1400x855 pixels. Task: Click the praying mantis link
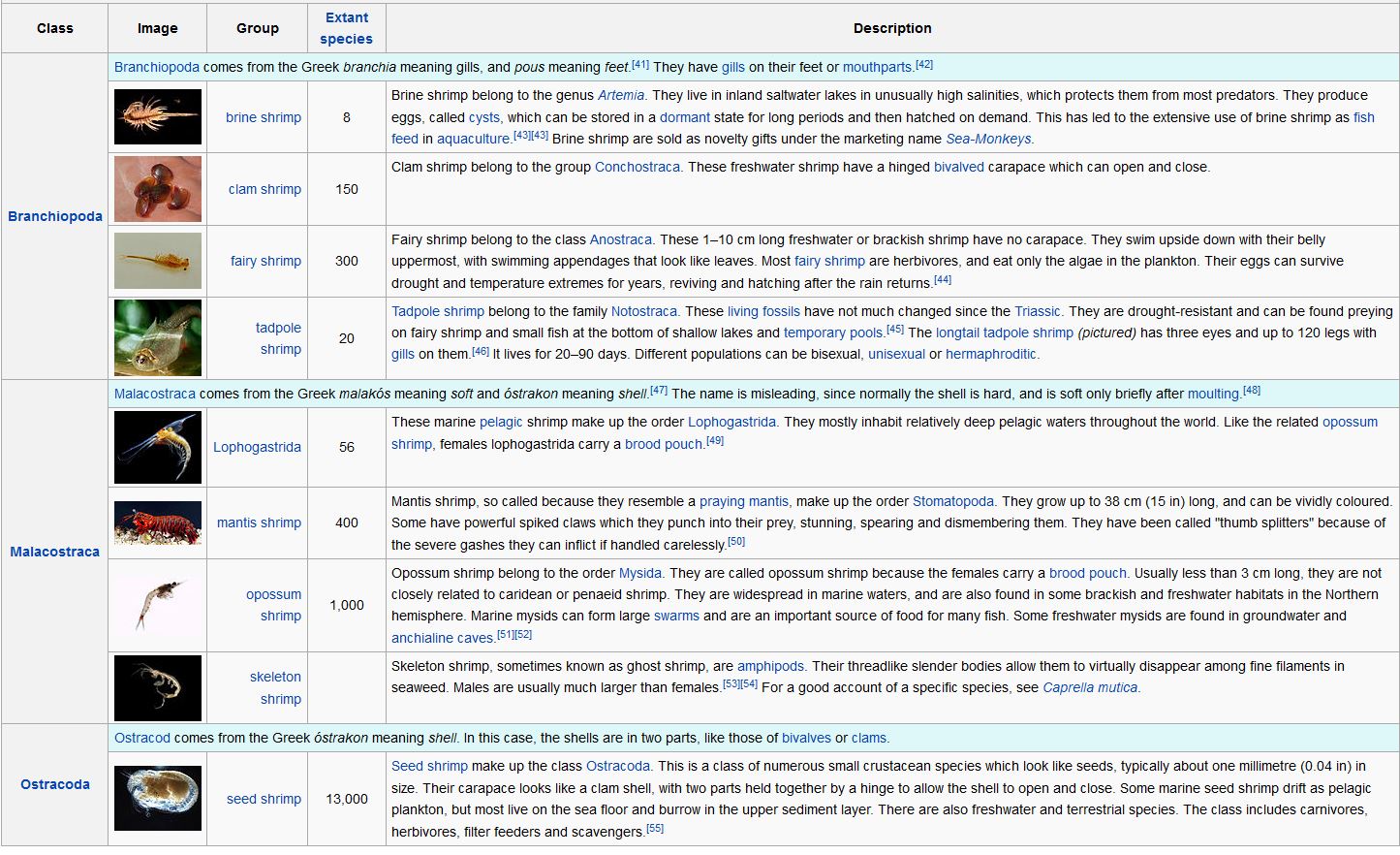click(x=743, y=501)
